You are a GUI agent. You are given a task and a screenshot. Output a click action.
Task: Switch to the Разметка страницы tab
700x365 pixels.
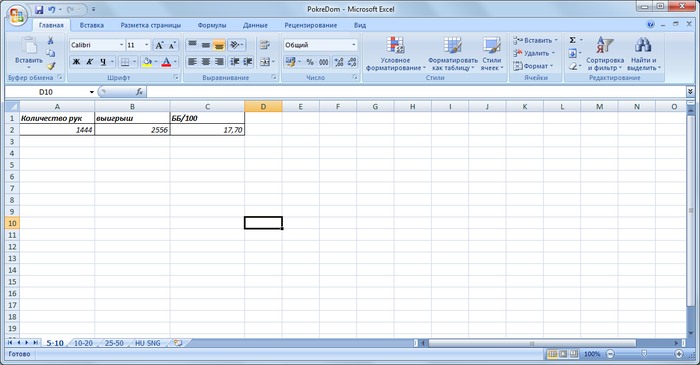coord(151,25)
